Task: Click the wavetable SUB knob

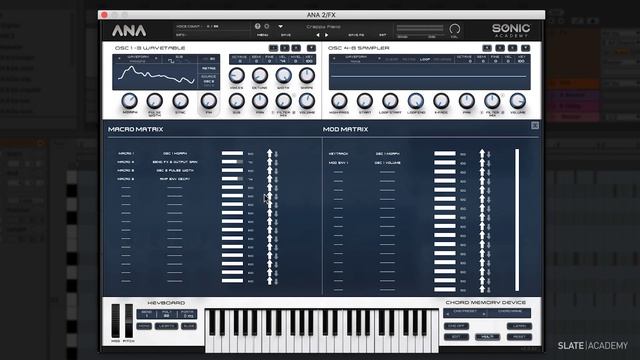Action: (236, 100)
